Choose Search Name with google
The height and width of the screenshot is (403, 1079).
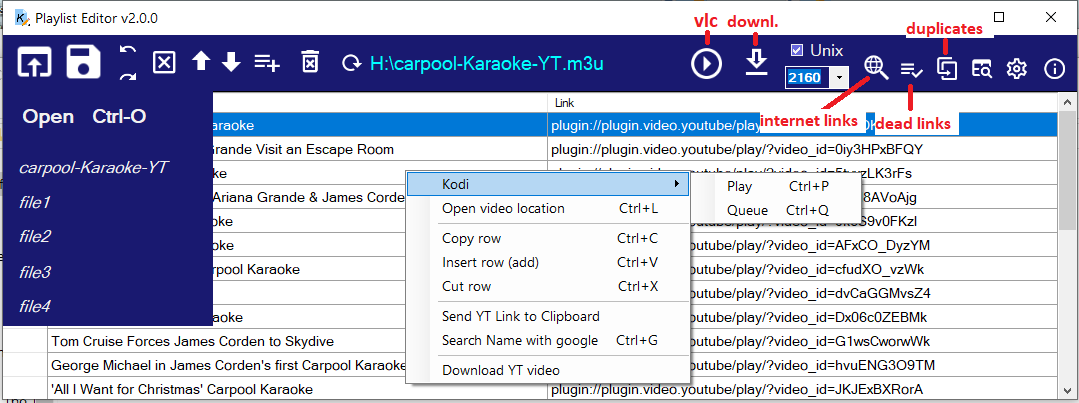click(548, 340)
